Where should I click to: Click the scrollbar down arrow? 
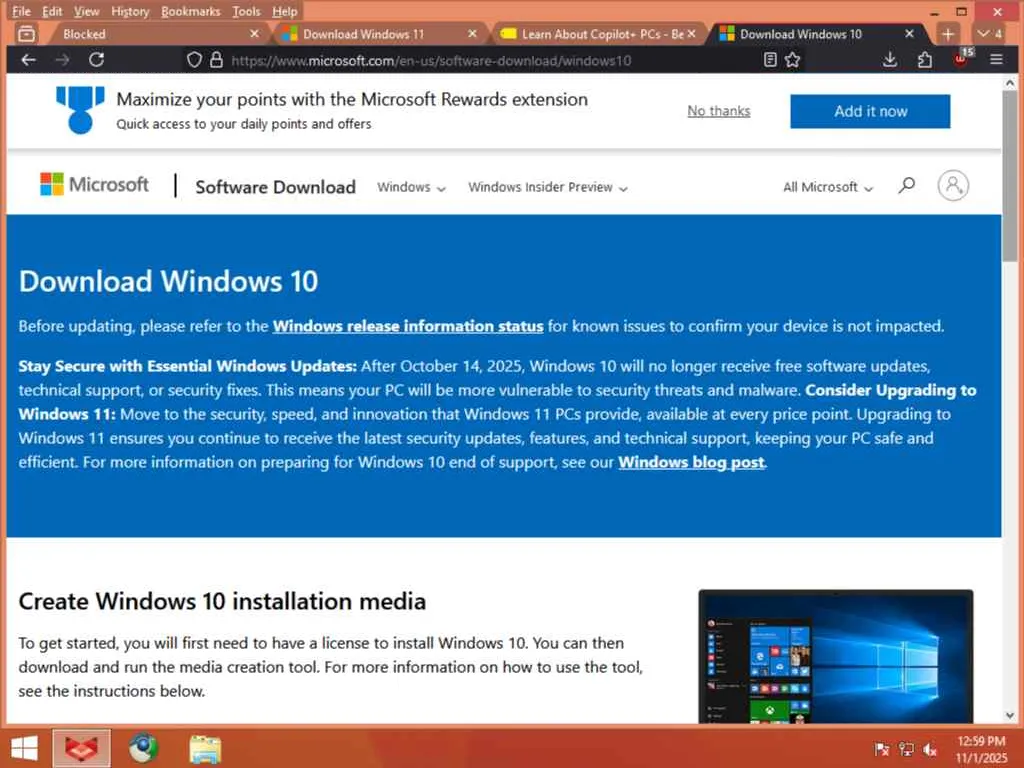[x=1010, y=715]
